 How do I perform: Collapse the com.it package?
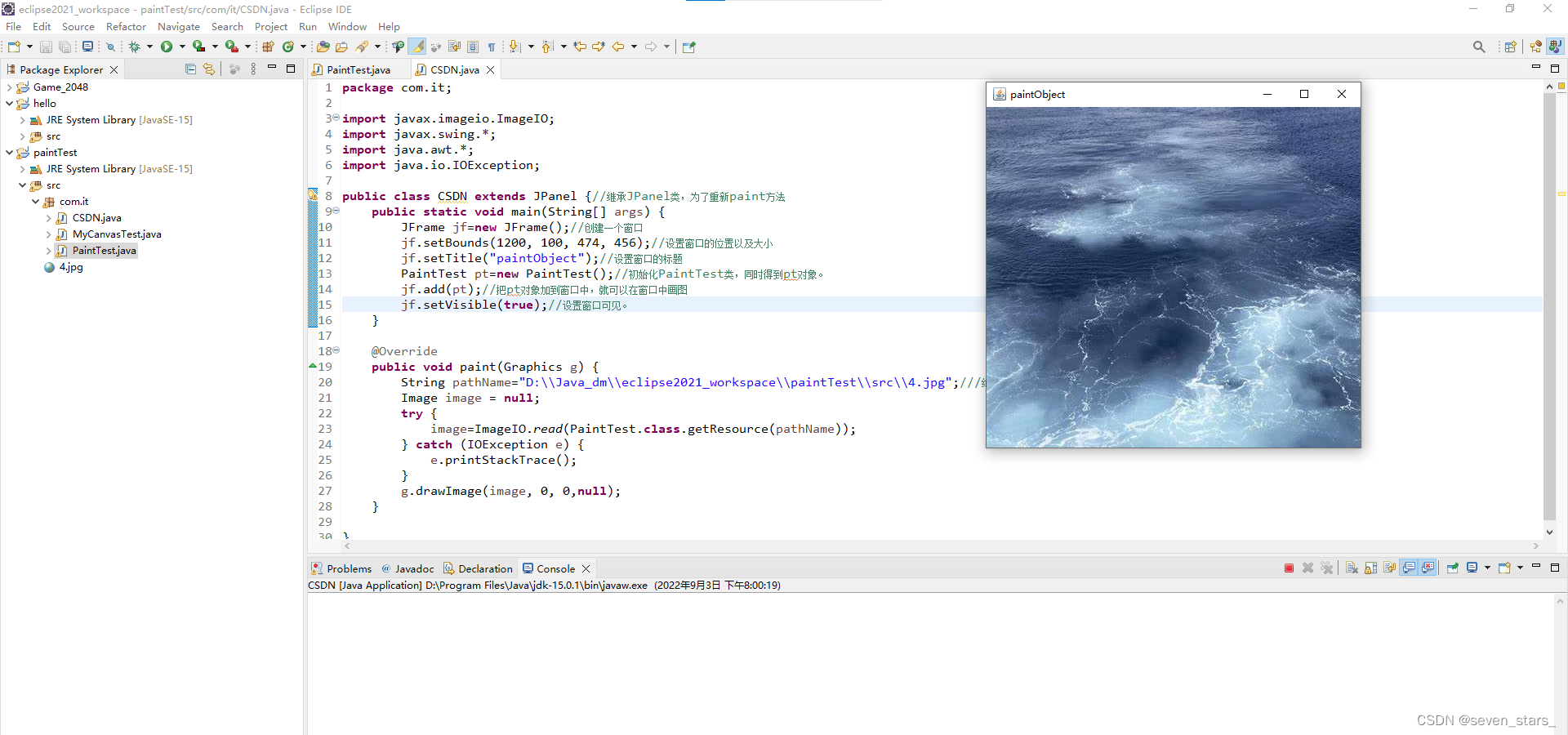pyautogui.click(x=35, y=202)
